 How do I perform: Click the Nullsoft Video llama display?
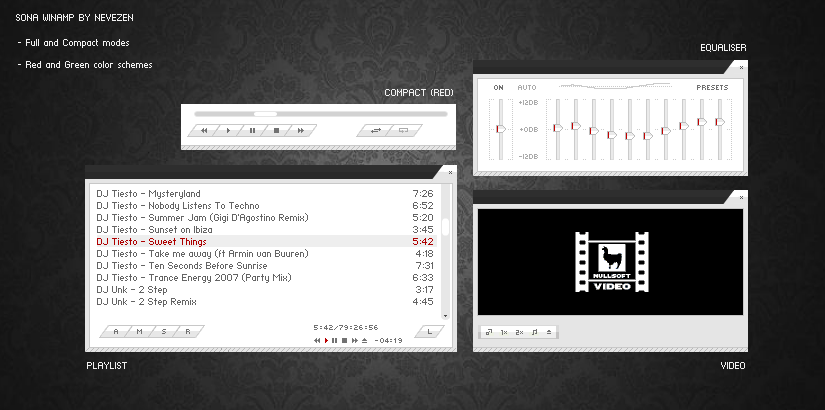pos(611,262)
